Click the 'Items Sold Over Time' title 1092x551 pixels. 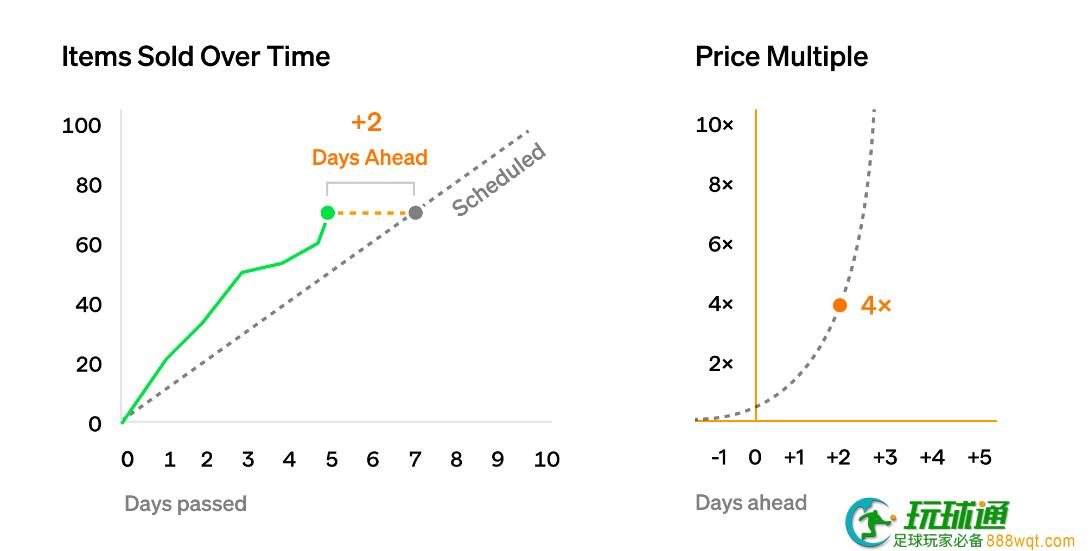pos(196,56)
